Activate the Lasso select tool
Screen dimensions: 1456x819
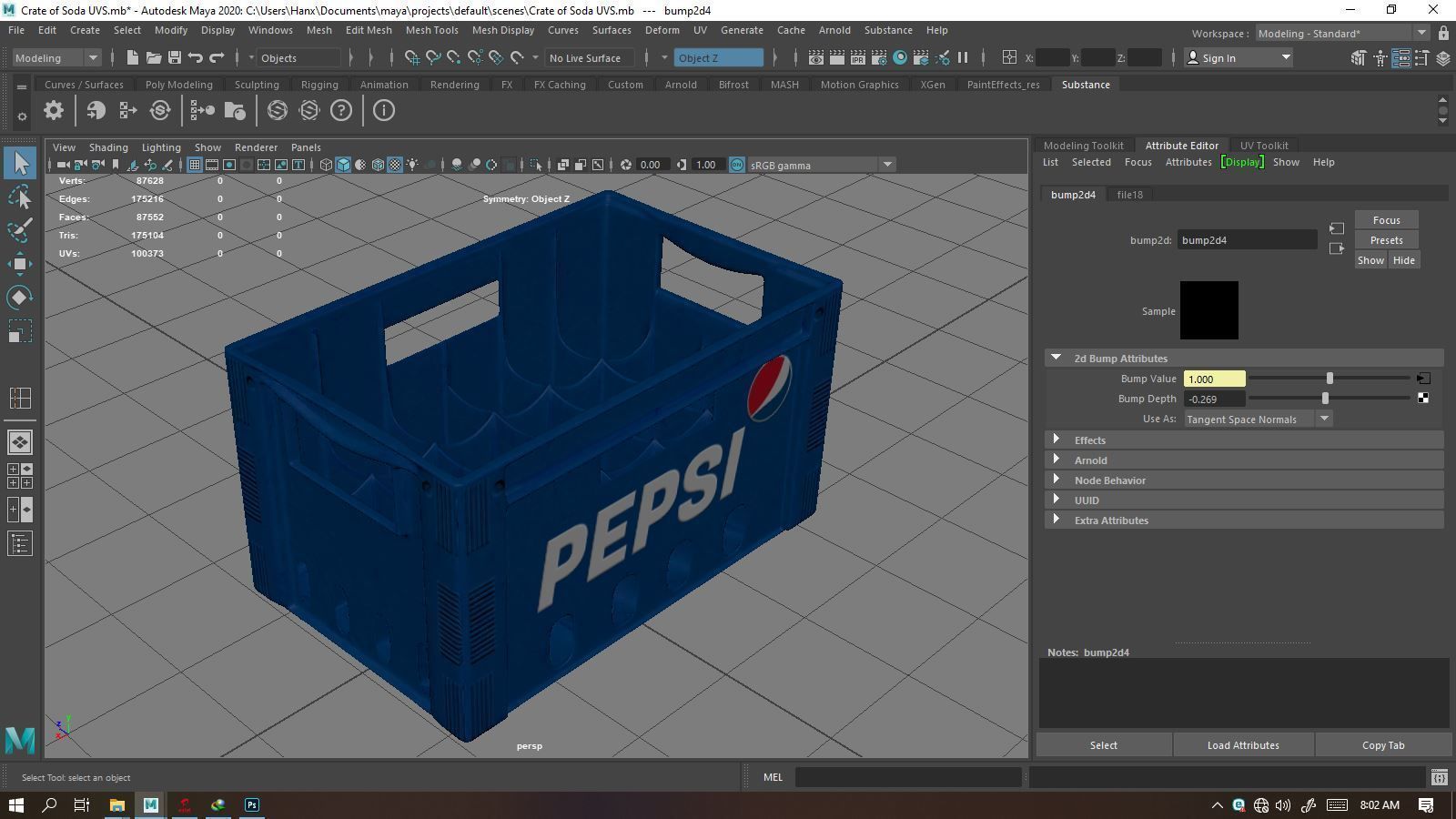[20, 197]
